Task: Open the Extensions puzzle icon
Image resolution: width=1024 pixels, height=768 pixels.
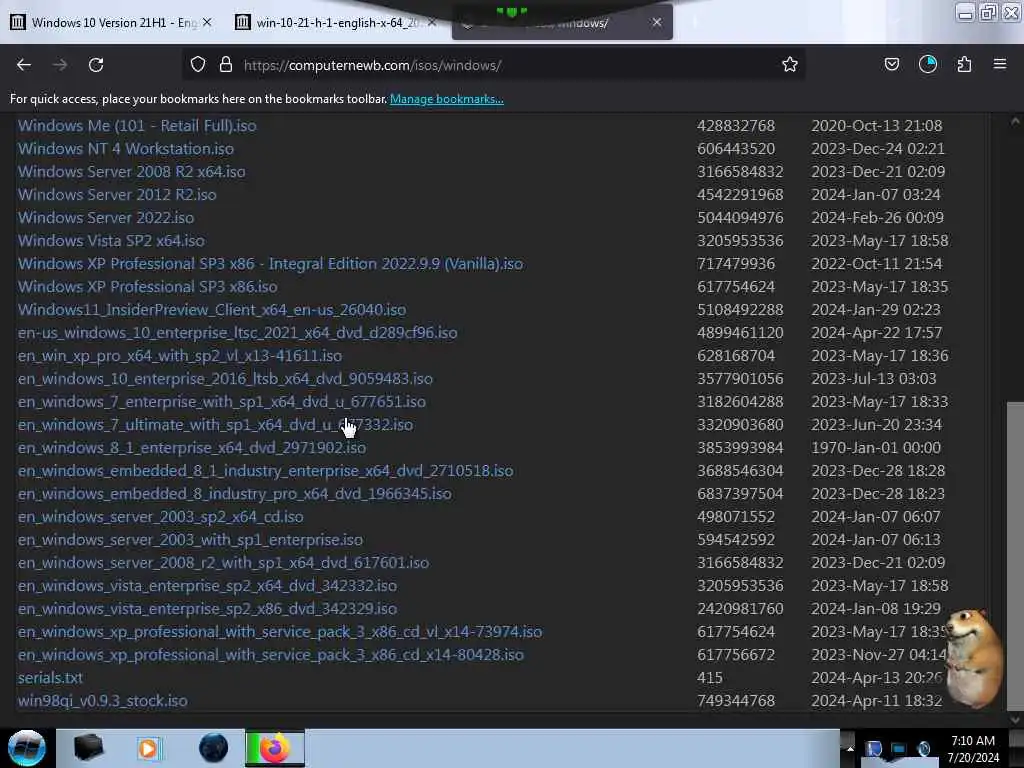Action: coord(964,65)
